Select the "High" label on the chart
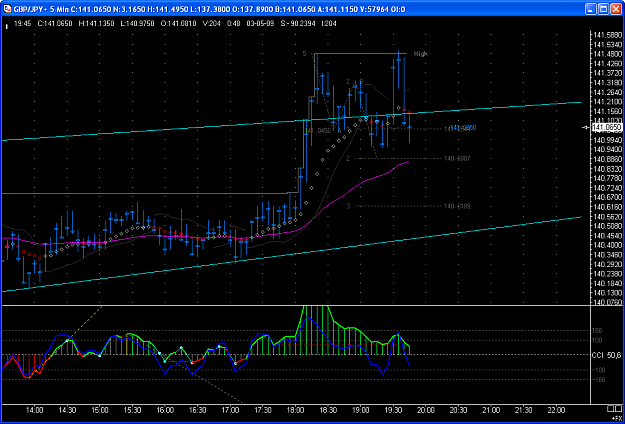Screen dimensions: 625x424 click(420, 53)
